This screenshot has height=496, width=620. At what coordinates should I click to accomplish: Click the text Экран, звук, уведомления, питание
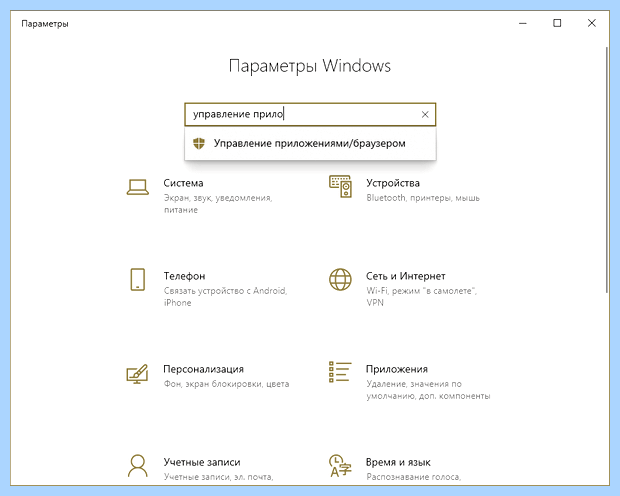(218, 204)
